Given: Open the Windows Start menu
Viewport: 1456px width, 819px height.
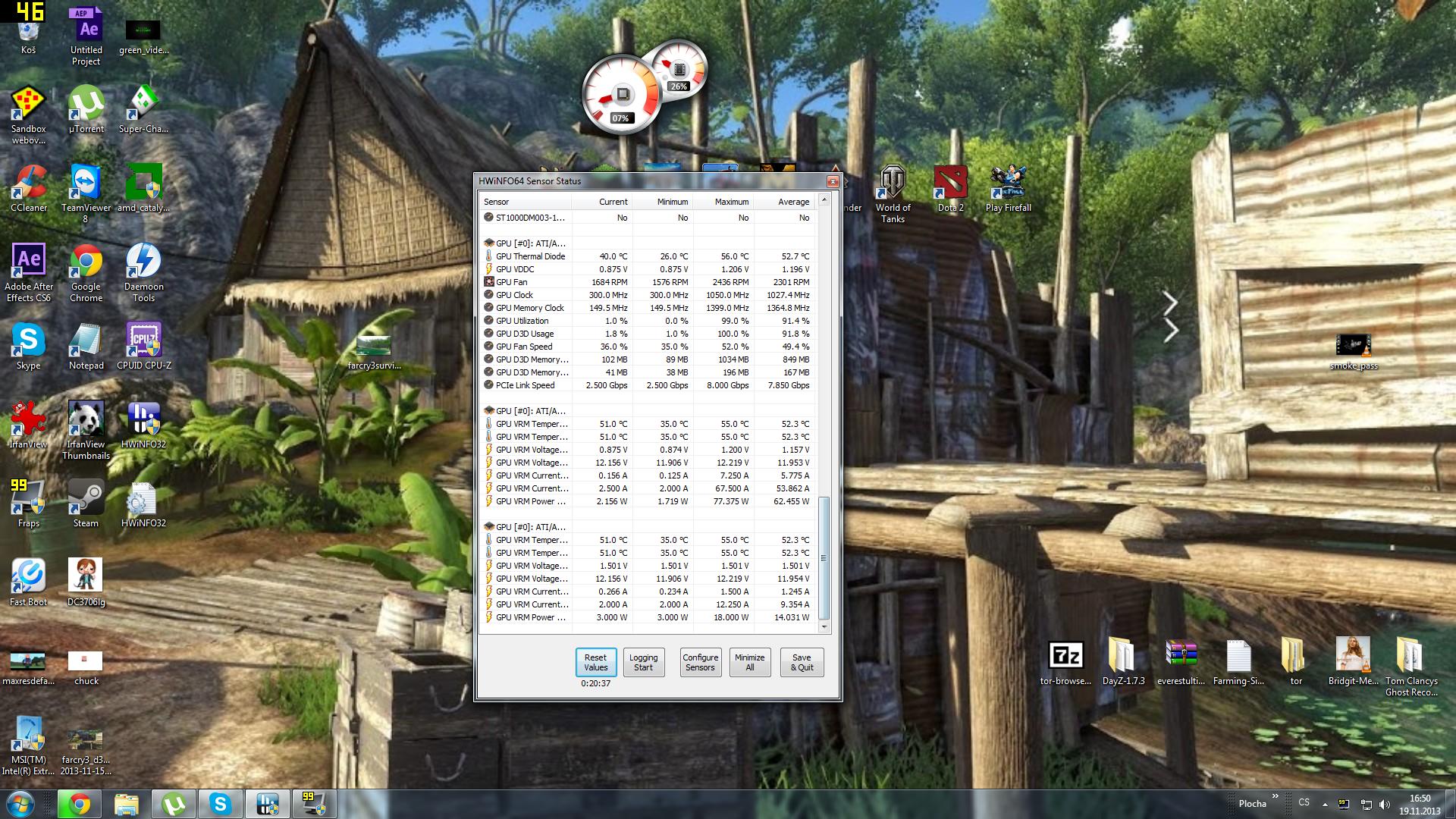Looking at the screenshot, I should [x=20, y=804].
